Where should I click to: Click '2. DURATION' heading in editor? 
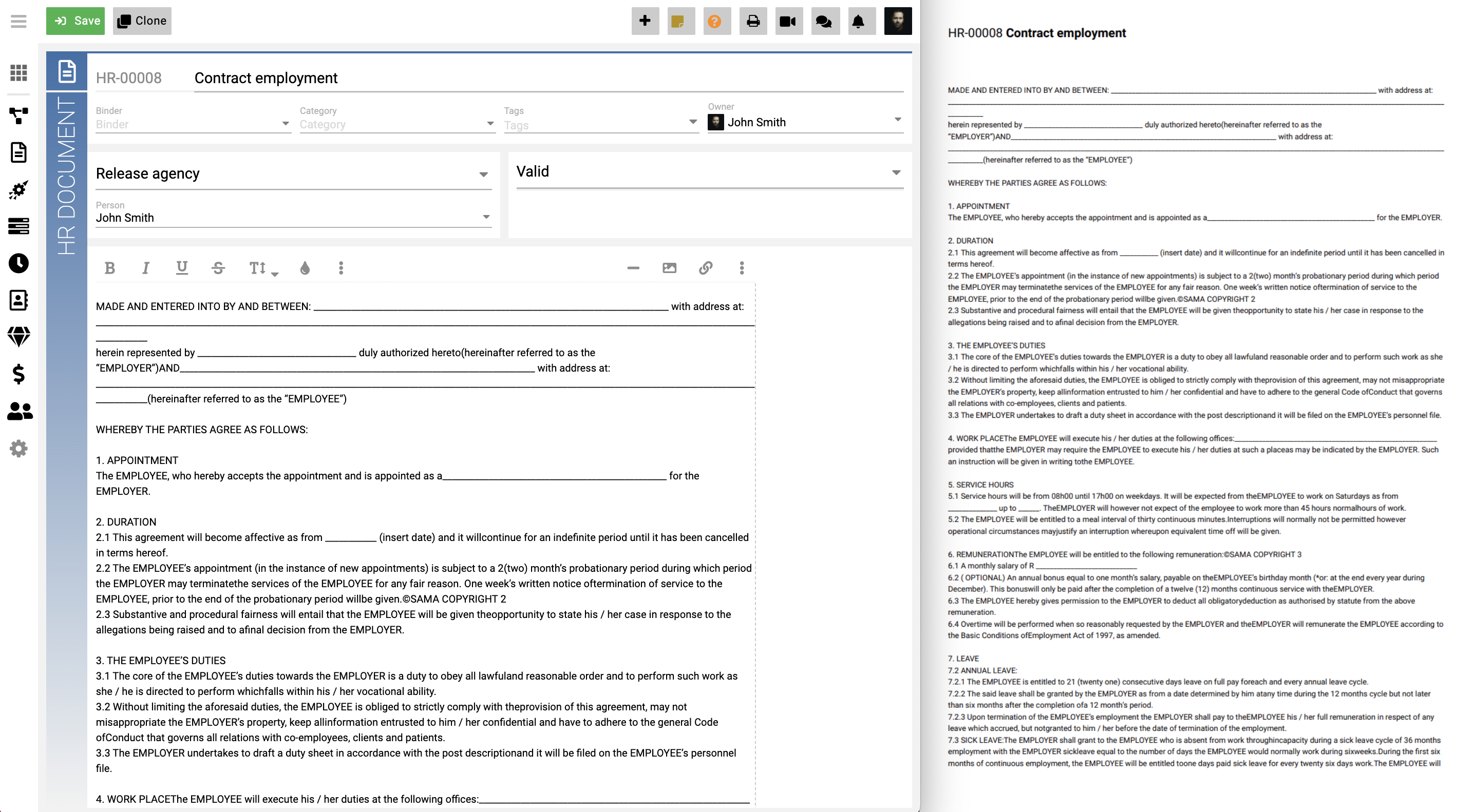tap(125, 521)
